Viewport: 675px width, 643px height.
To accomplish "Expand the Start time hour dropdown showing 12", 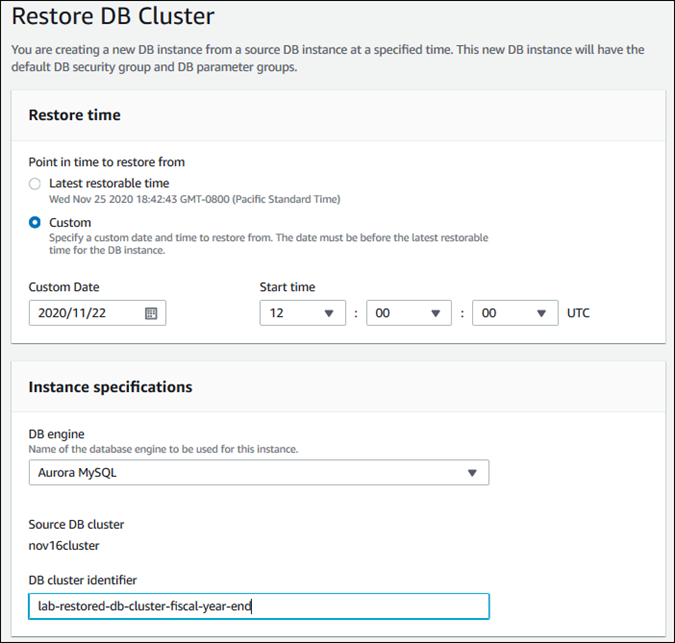I will 302,313.
